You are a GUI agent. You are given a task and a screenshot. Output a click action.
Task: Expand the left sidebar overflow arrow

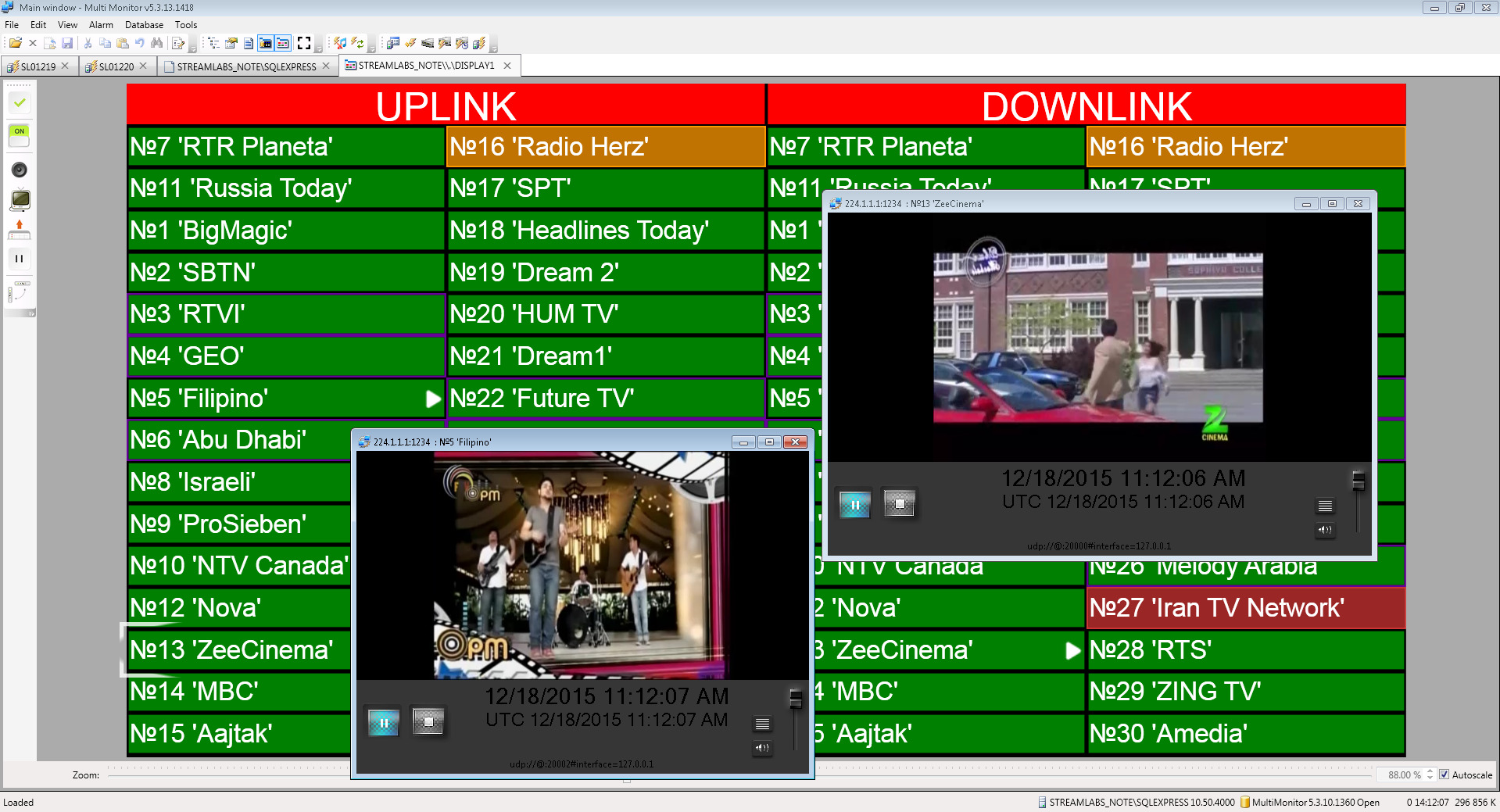[x=31, y=313]
